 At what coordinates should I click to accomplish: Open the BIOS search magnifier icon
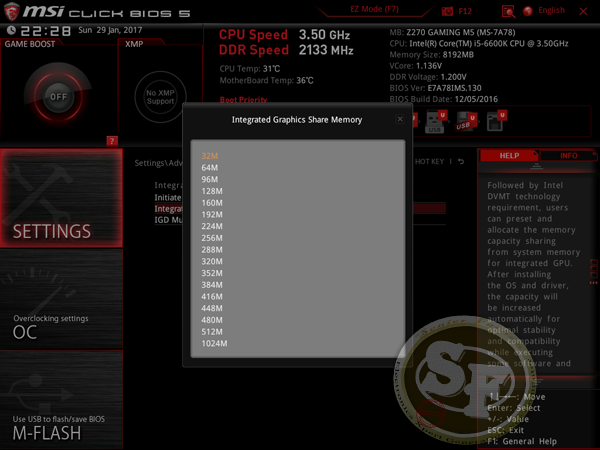(508, 11)
